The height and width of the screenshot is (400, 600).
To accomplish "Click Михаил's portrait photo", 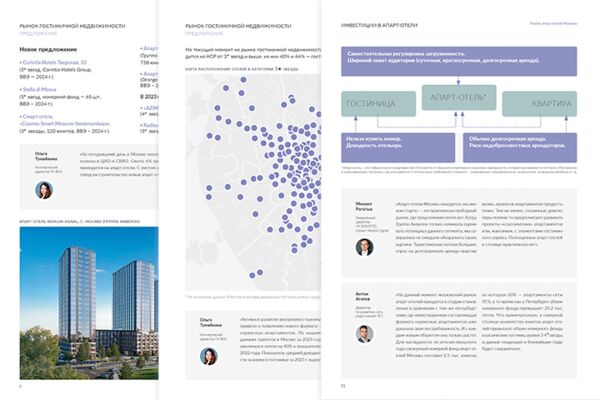I will pyautogui.click(x=364, y=247).
